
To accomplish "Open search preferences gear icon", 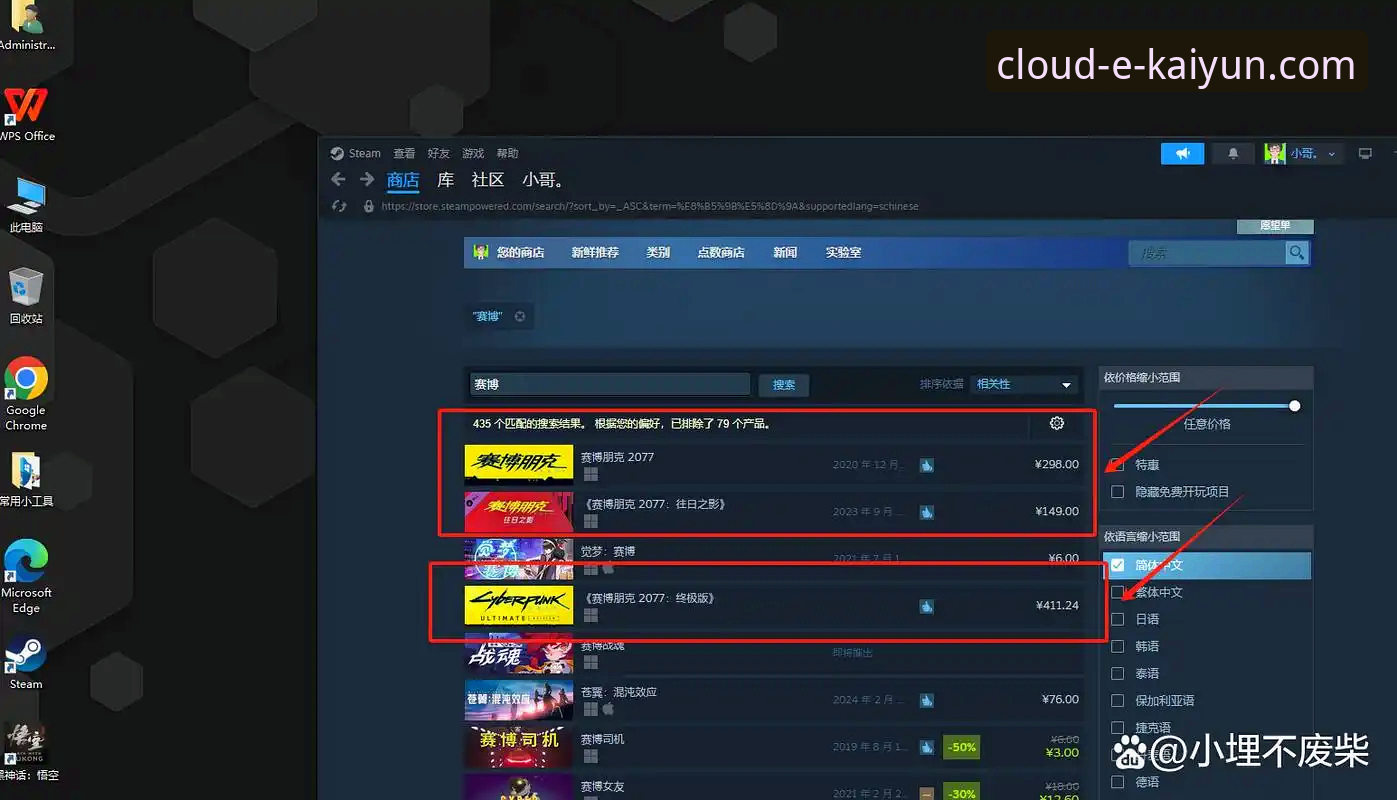I will (1057, 423).
